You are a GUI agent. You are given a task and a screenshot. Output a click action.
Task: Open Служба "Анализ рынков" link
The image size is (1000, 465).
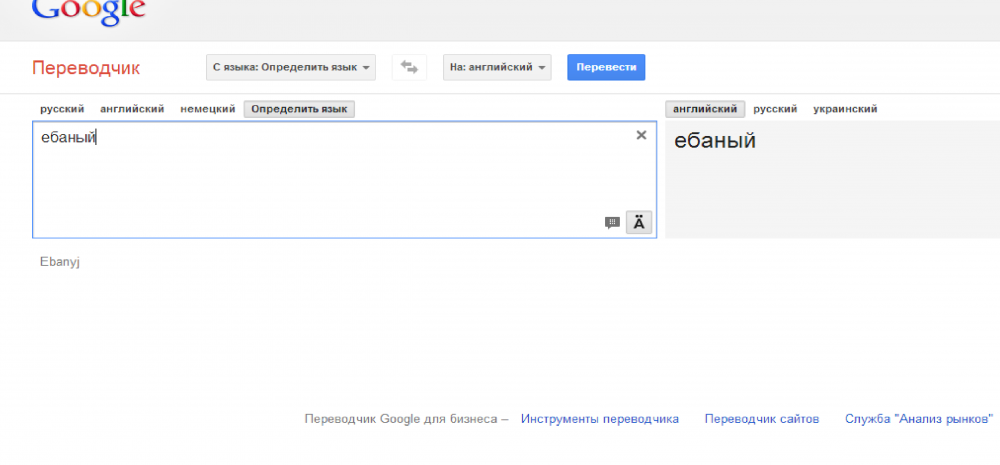(x=919, y=419)
